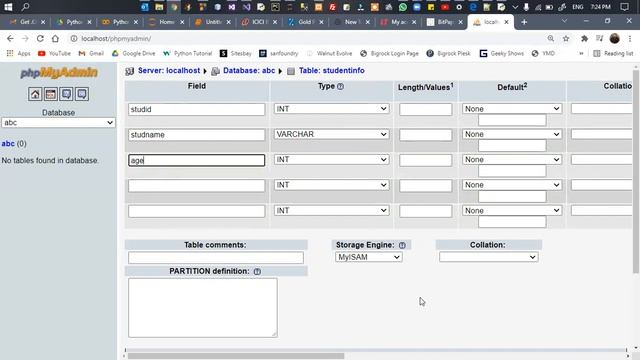The width and height of the screenshot is (640, 360).
Task: Focus the Table comments input
Action: 216,258
